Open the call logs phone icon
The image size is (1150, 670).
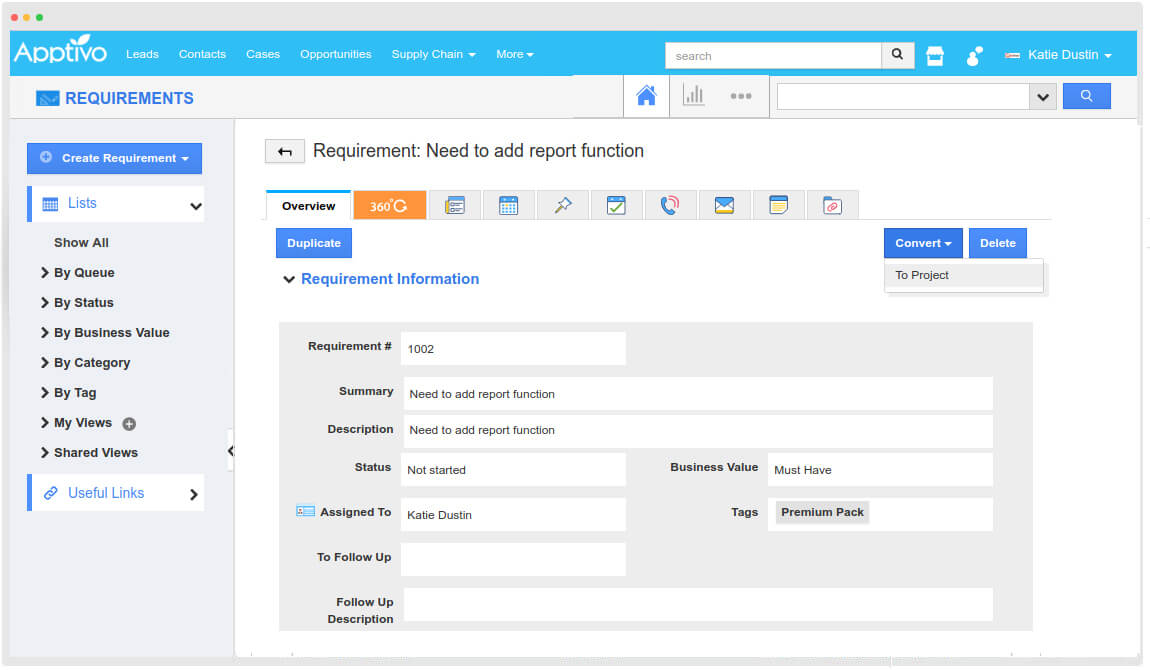(x=670, y=205)
